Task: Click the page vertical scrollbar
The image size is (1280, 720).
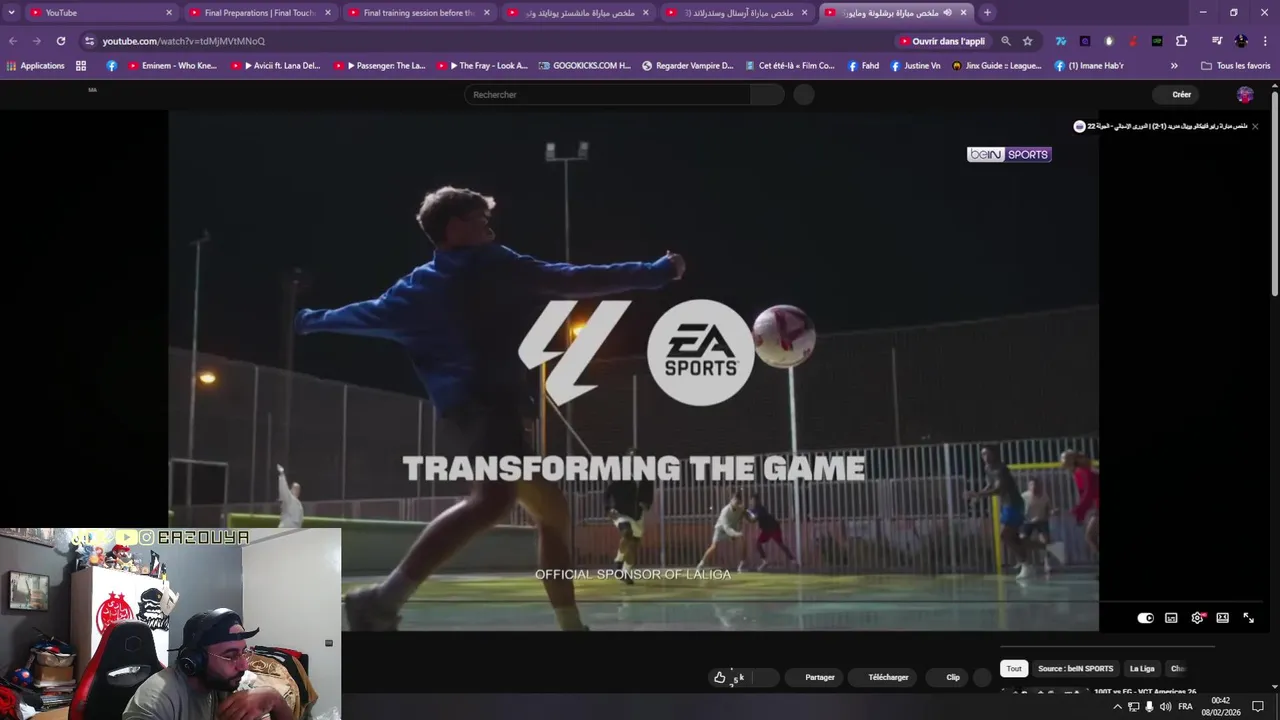Action: click(1275, 195)
